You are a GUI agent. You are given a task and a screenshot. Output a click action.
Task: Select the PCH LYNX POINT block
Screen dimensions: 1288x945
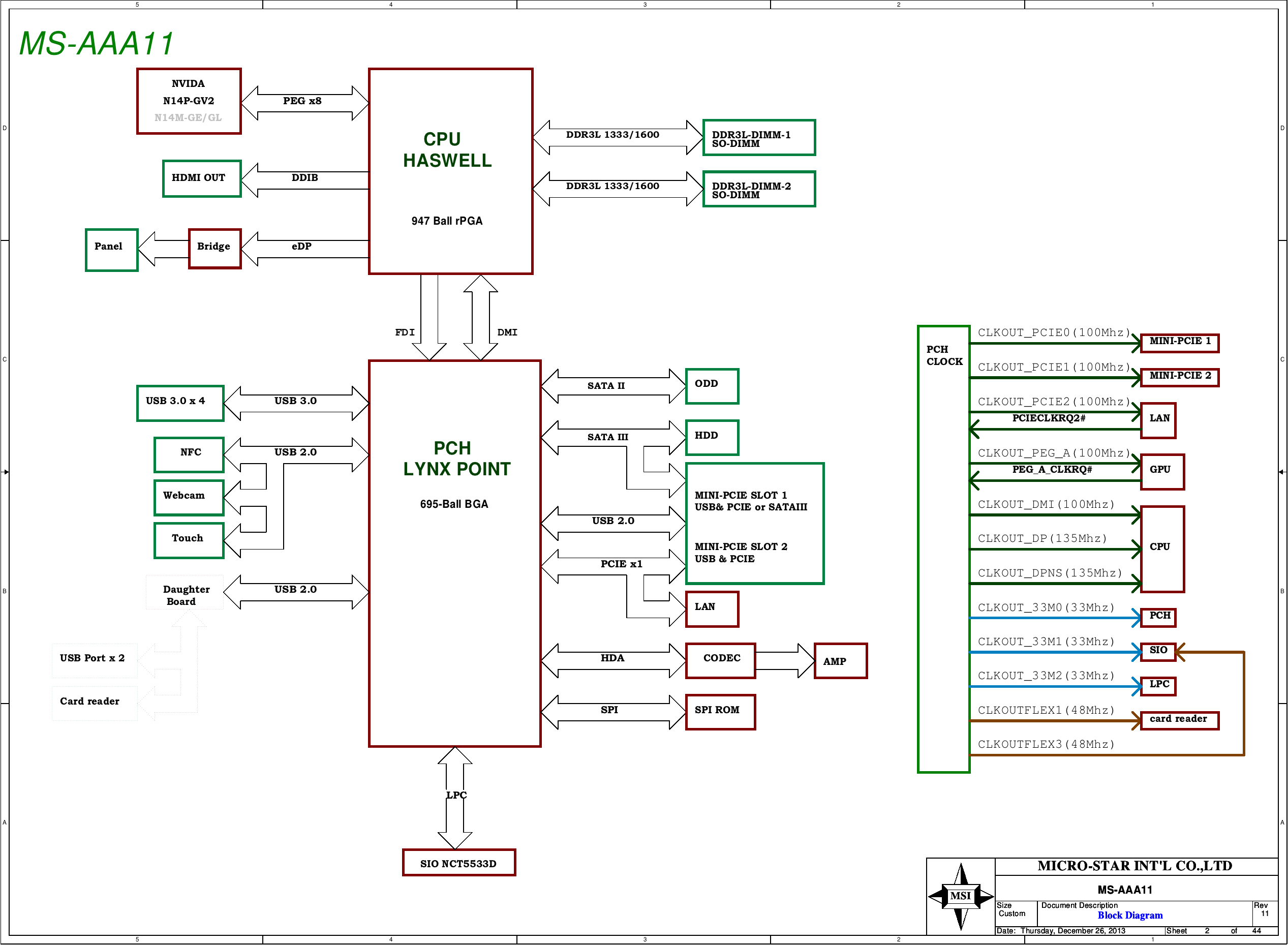[x=455, y=554]
